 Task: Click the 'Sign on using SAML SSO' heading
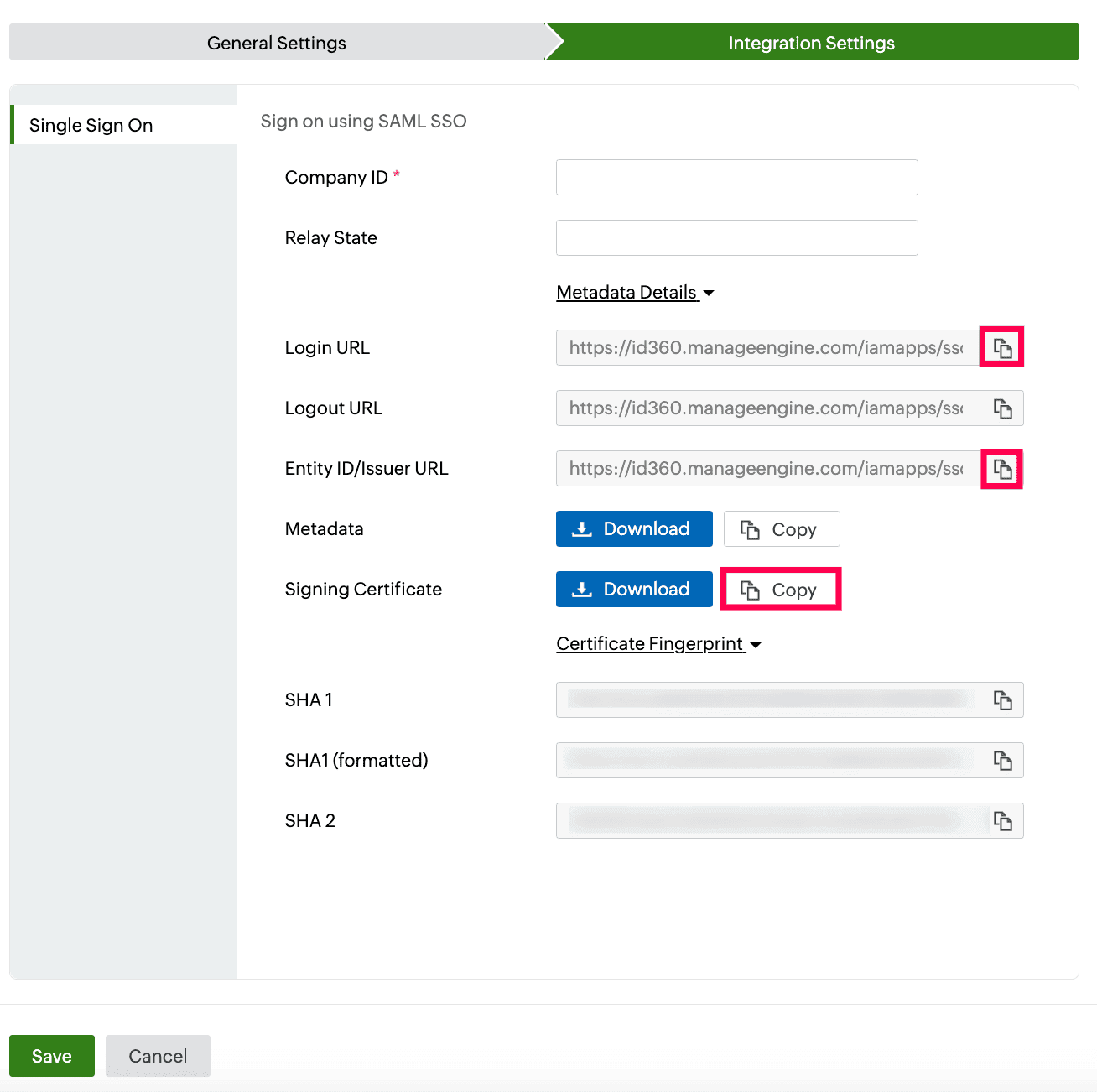coord(363,122)
